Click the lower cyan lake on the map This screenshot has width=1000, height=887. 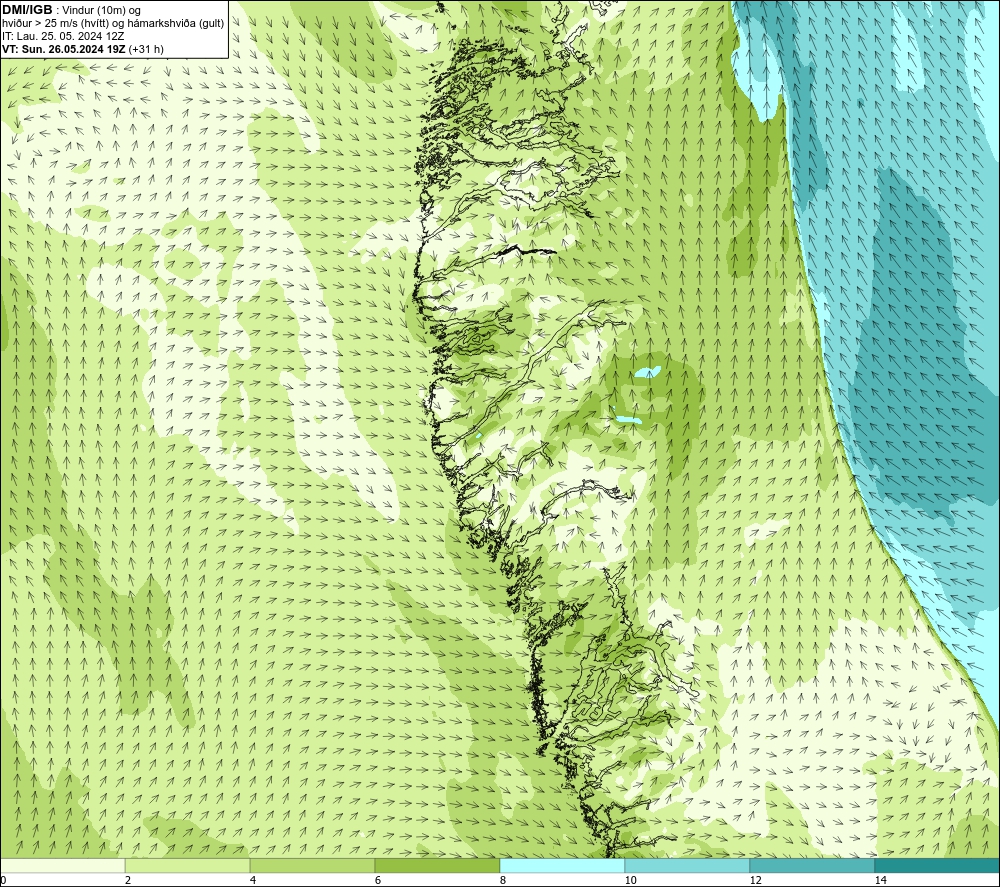pyautogui.click(x=627, y=419)
